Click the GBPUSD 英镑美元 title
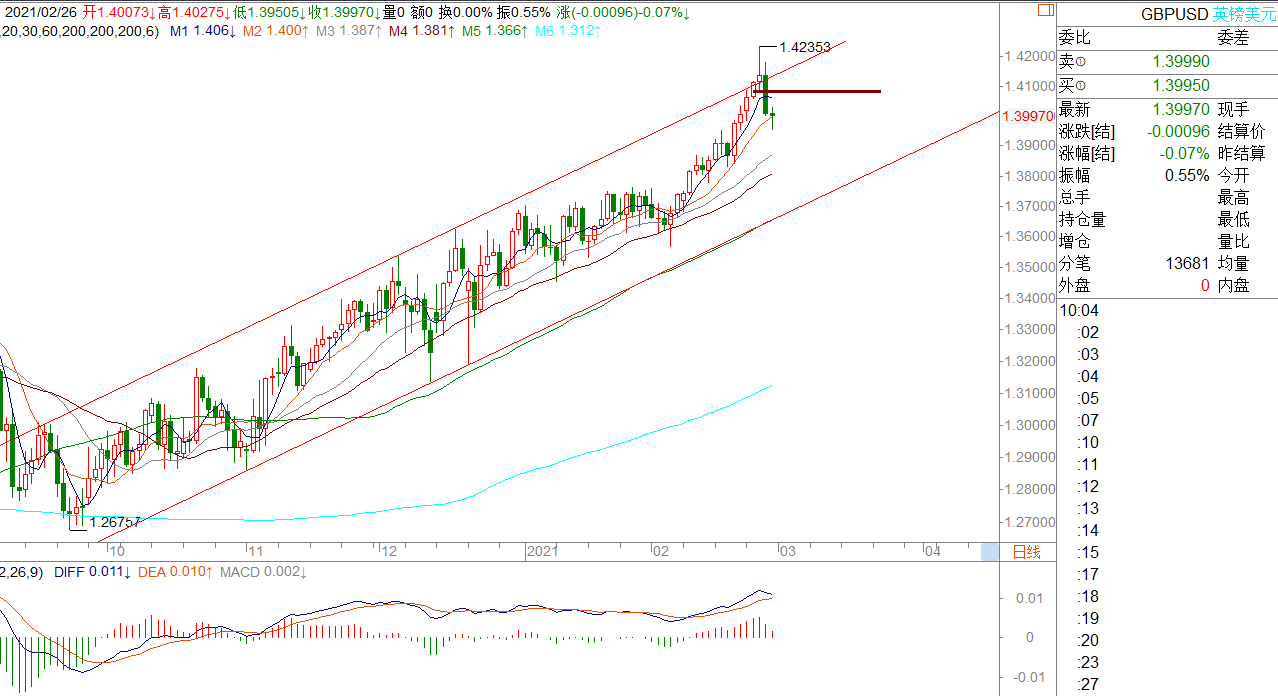This screenshot has height=696, width=1278. click(x=1209, y=15)
